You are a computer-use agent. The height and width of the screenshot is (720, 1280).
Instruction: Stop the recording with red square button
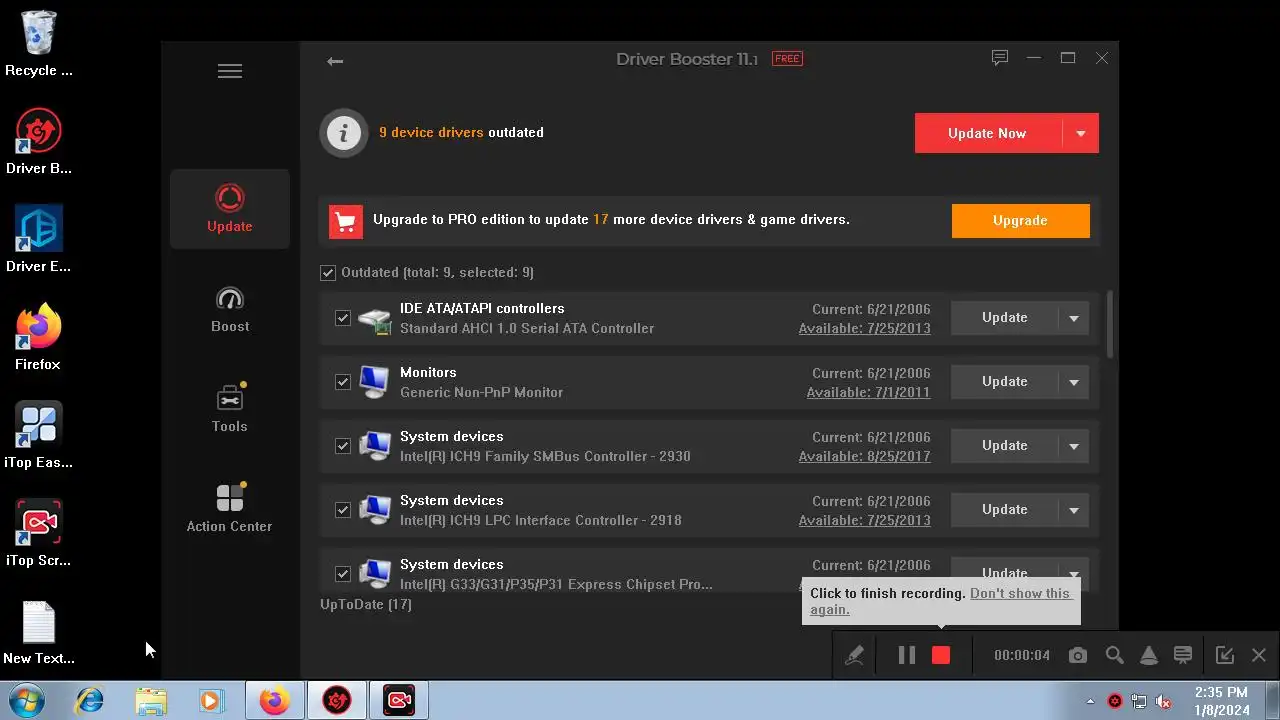(x=941, y=655)
